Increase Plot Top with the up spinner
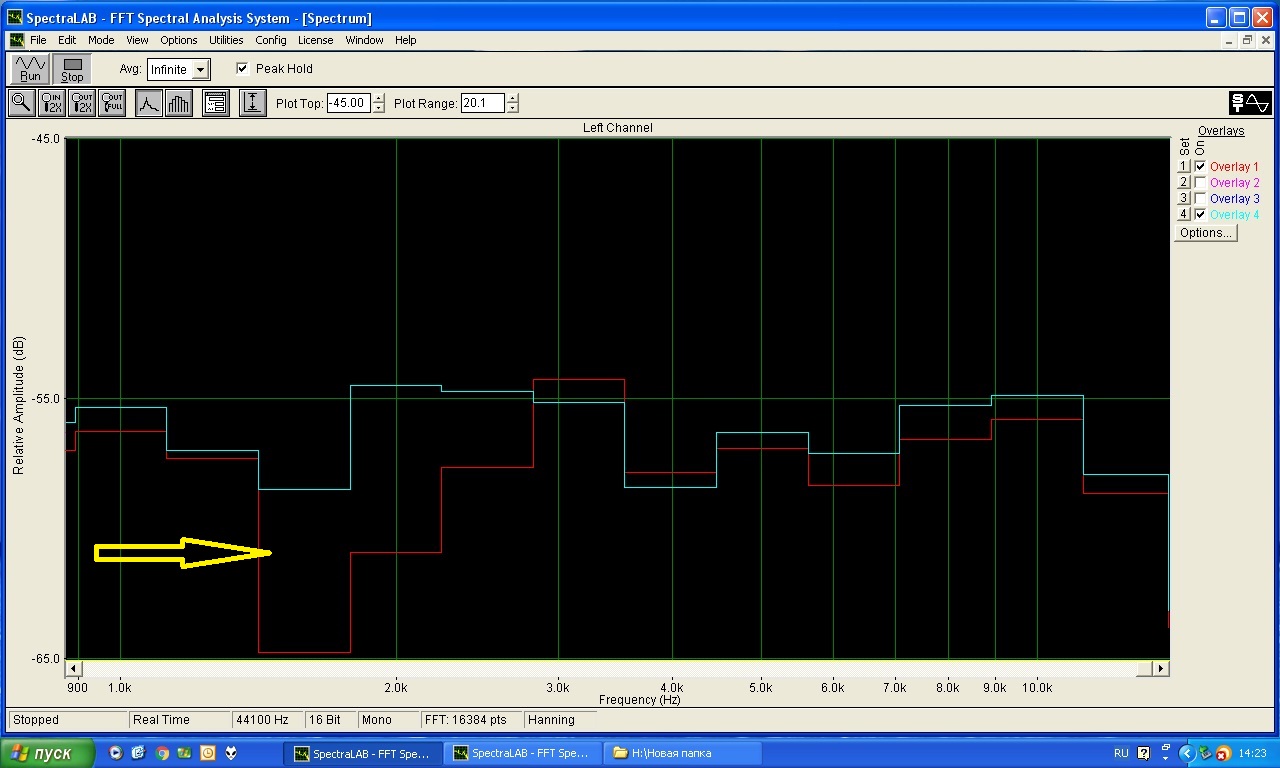The width and height of the screenshot is (1280, 768). [378, 98]
